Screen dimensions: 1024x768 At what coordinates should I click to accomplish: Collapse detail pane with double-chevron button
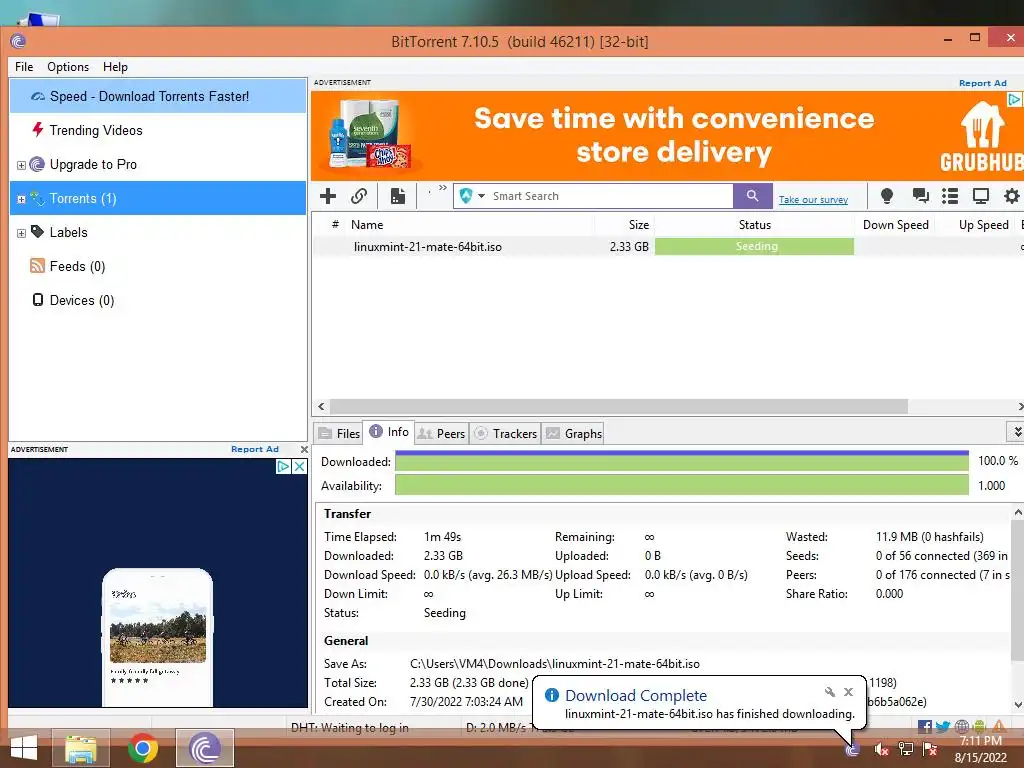[1016, 432]
